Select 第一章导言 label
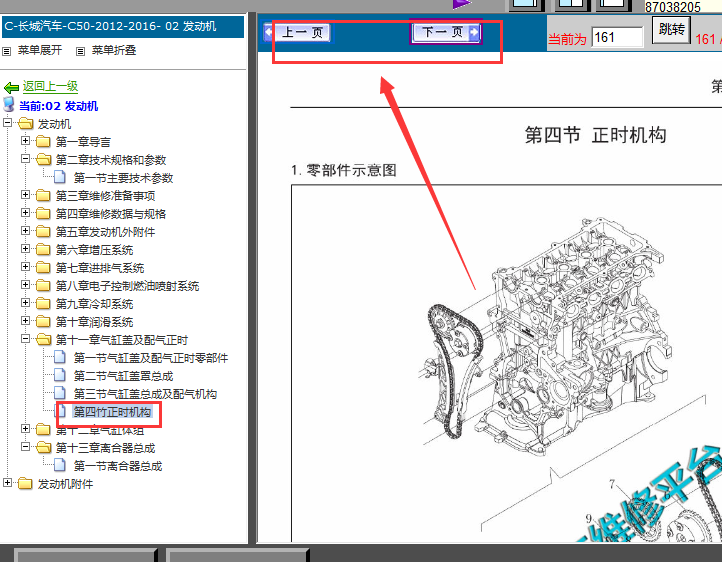The height and width of the screenshot is (562, 722). 83,142
